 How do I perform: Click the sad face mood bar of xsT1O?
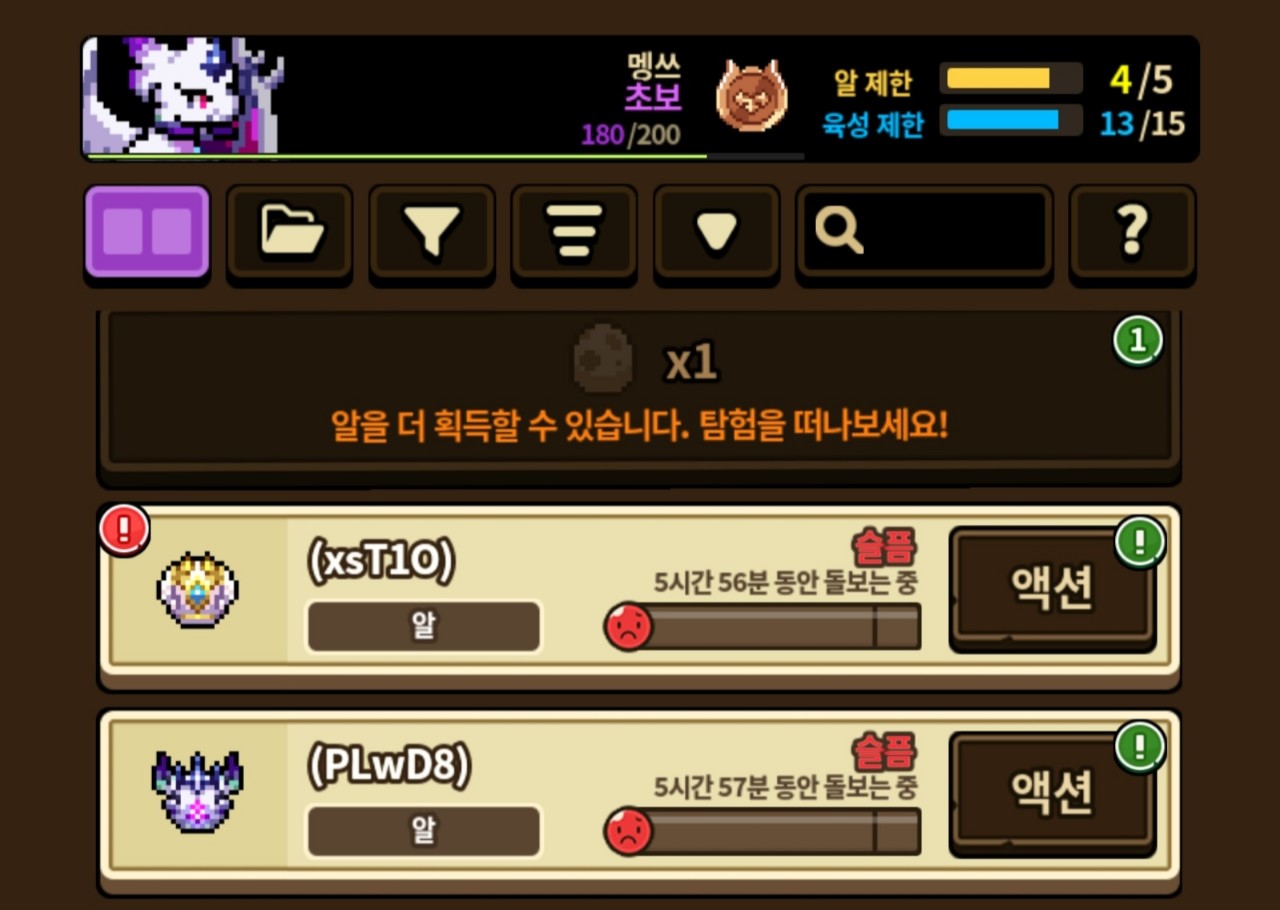click(x=762, y=627)
